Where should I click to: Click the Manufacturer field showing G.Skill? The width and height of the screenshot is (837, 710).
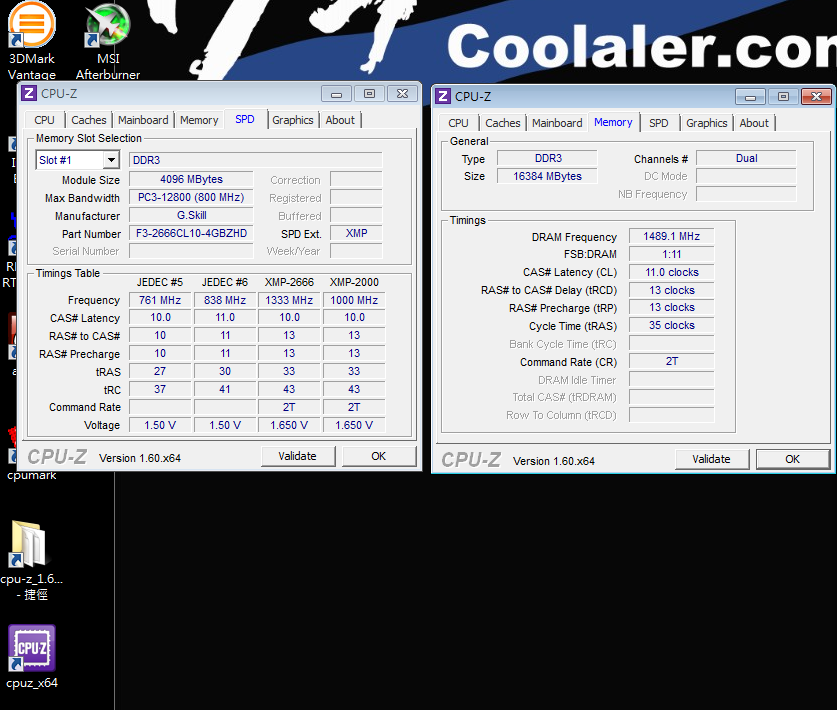point(191,216)
